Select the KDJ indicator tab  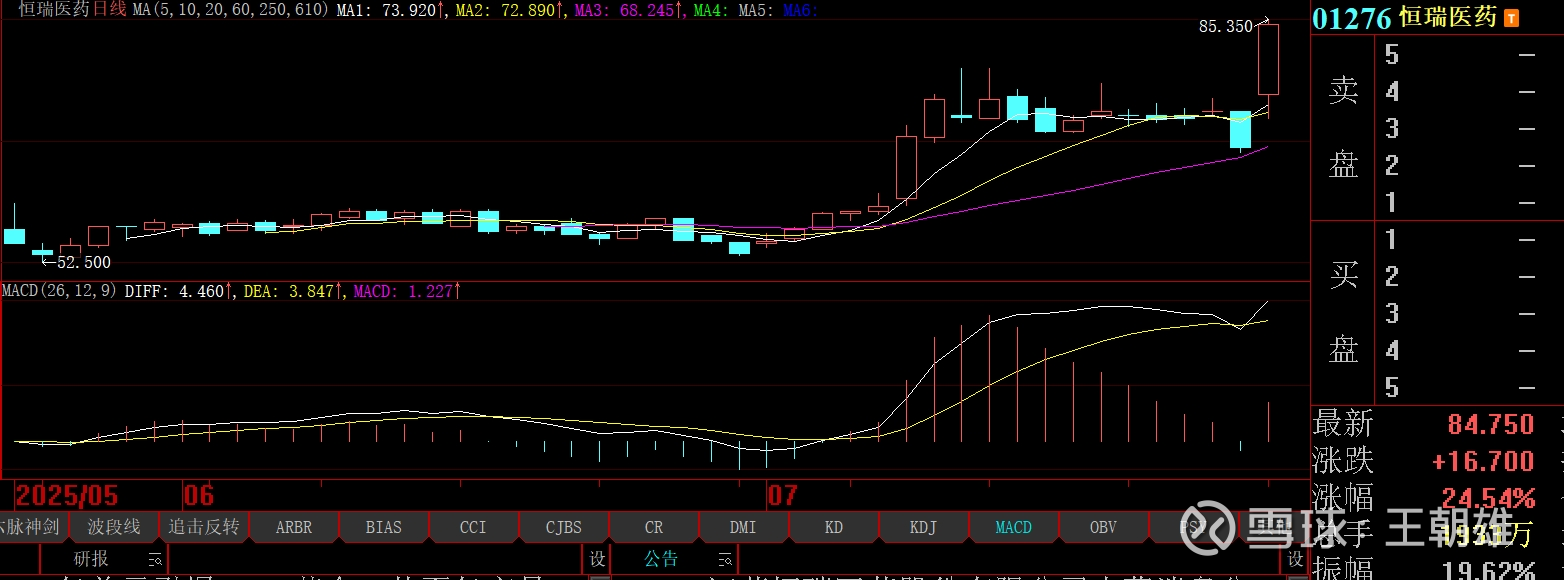pyautogui.click(x=924, y=527)
